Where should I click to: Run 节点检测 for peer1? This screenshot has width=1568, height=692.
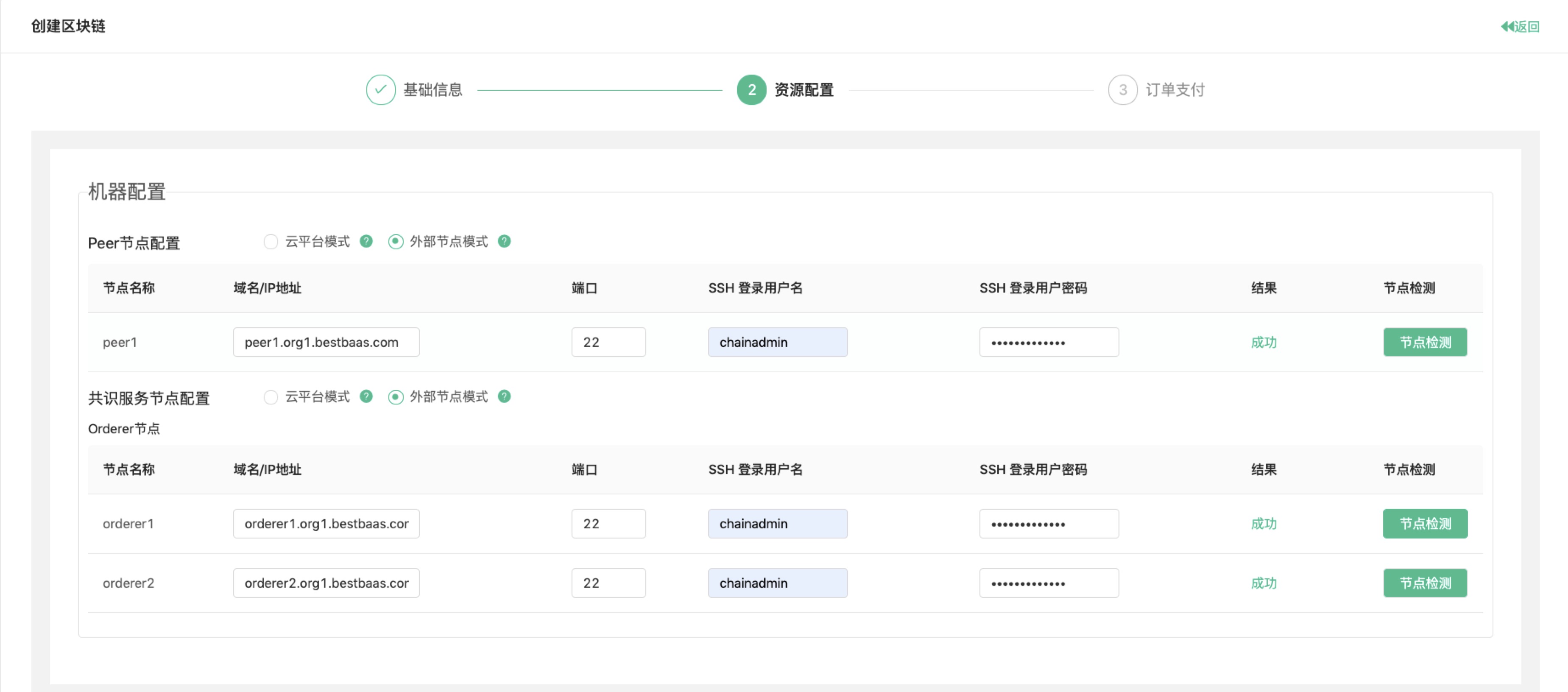(x=1426, y=342)
